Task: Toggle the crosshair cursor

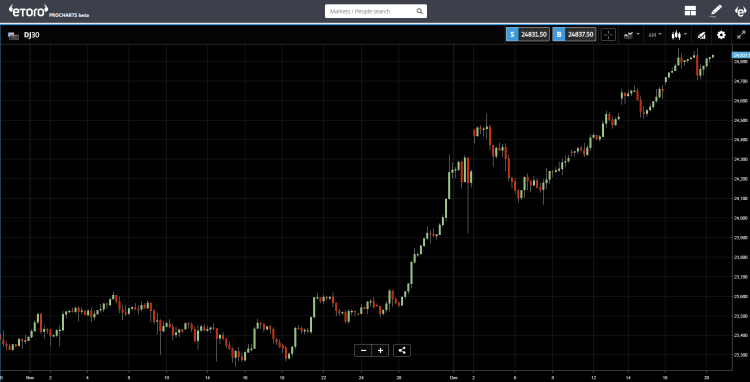Action: [608, 35]
